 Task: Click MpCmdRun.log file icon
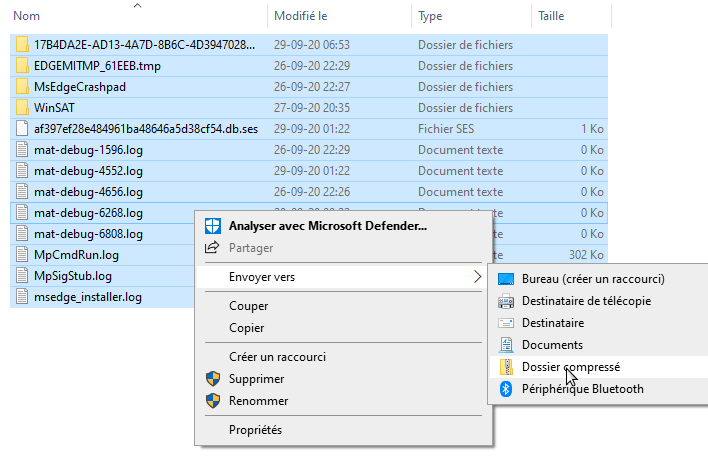(22, 255)
